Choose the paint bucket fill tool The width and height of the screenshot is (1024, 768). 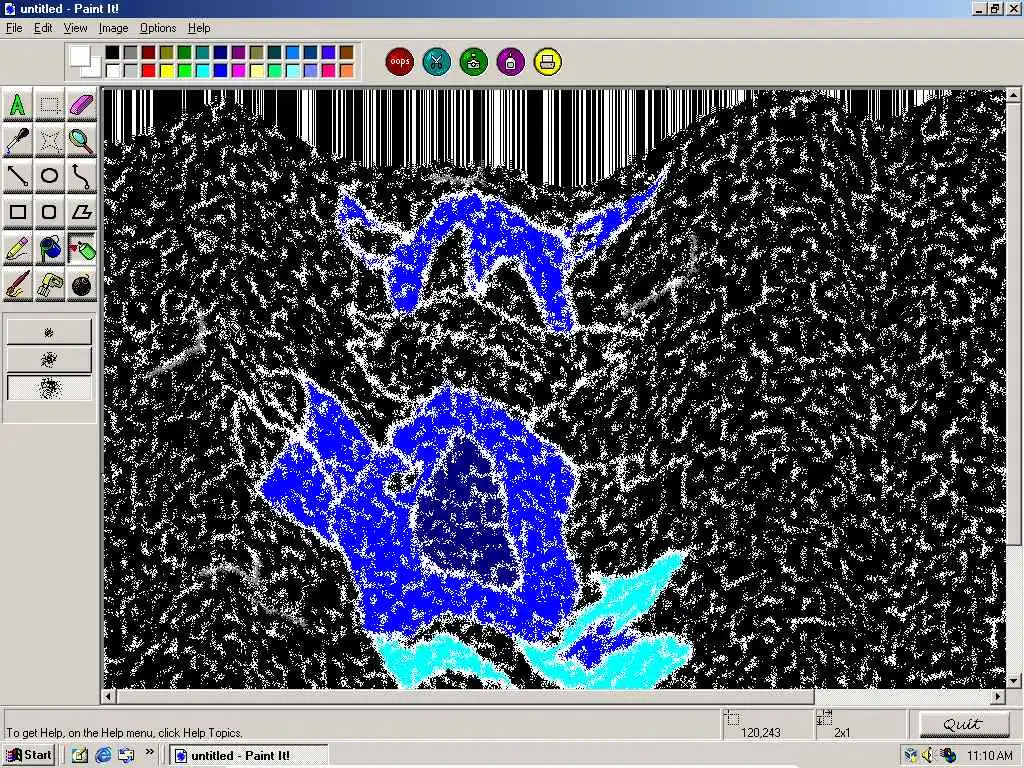click(x=50, y=249)
